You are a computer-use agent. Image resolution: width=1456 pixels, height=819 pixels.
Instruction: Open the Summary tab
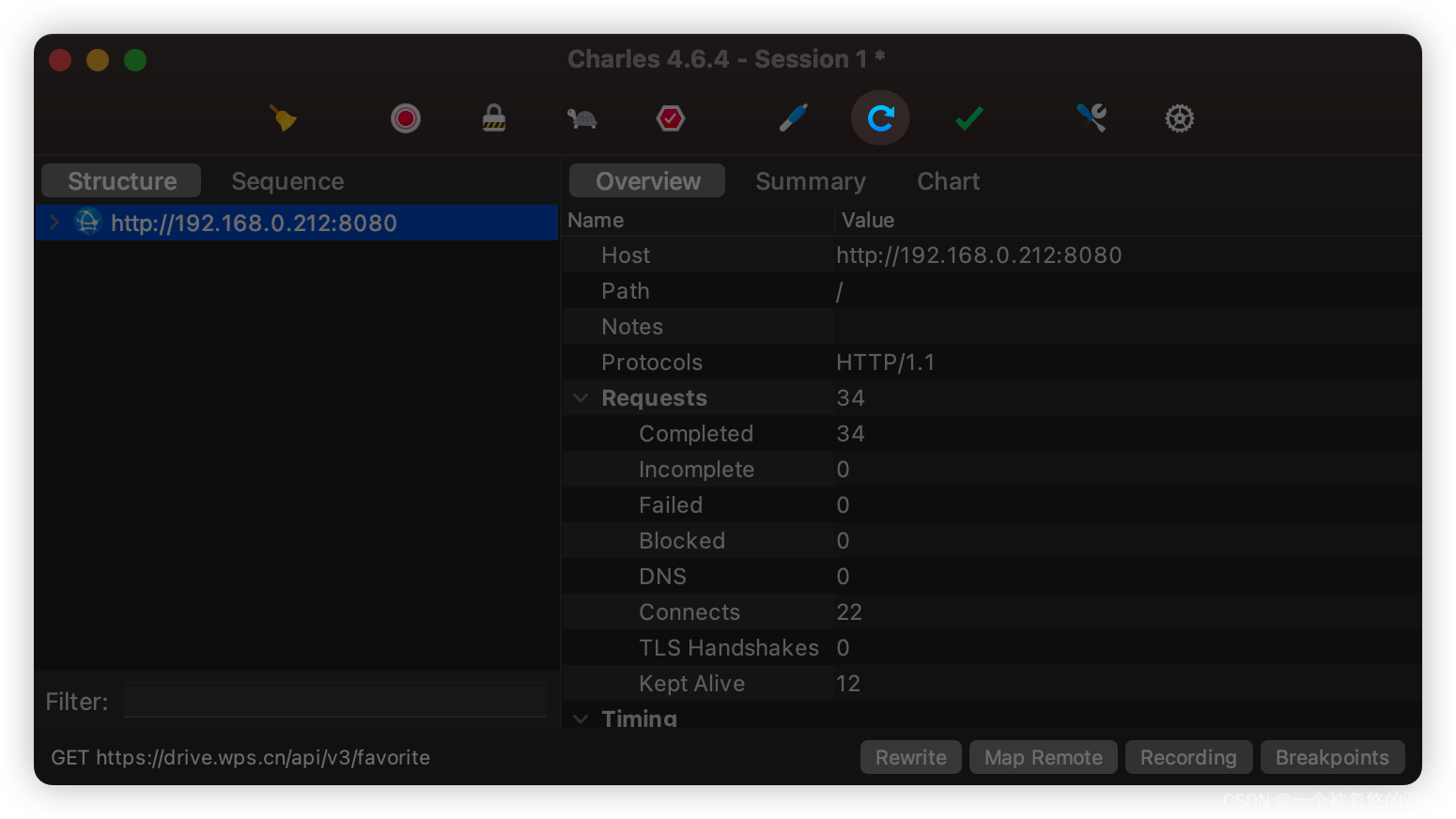(x=811, y=181)
